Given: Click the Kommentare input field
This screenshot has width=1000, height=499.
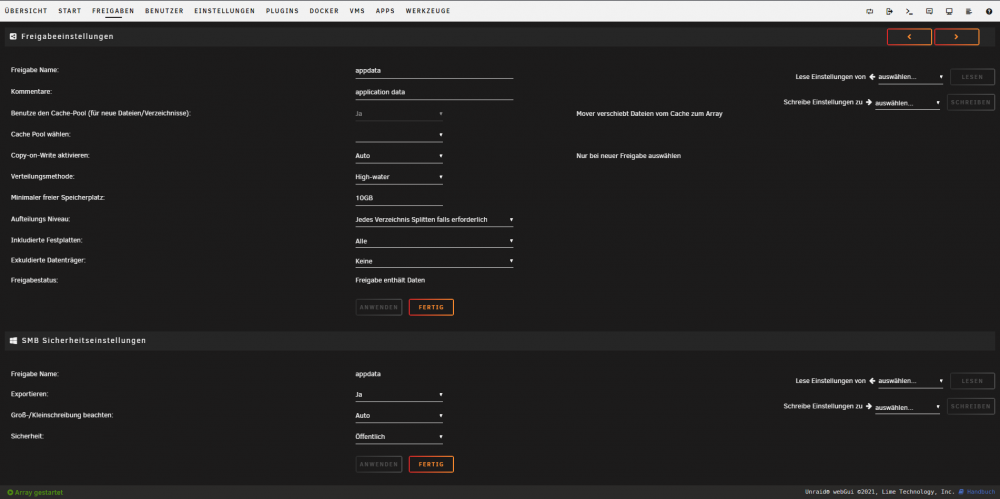Looking at the screenshot, I should click(434, 92).
